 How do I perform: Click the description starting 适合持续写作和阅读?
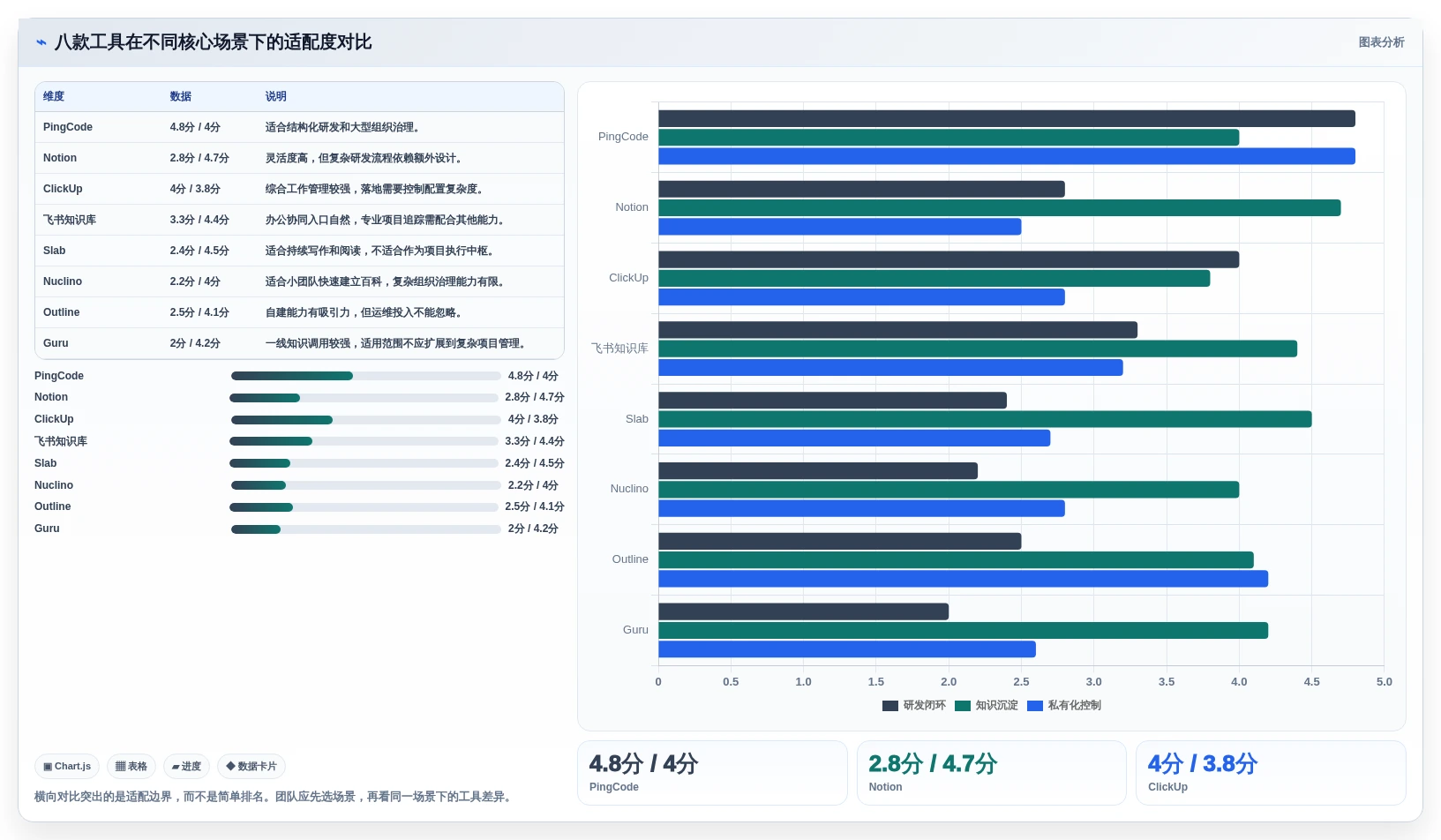(382, 251)
